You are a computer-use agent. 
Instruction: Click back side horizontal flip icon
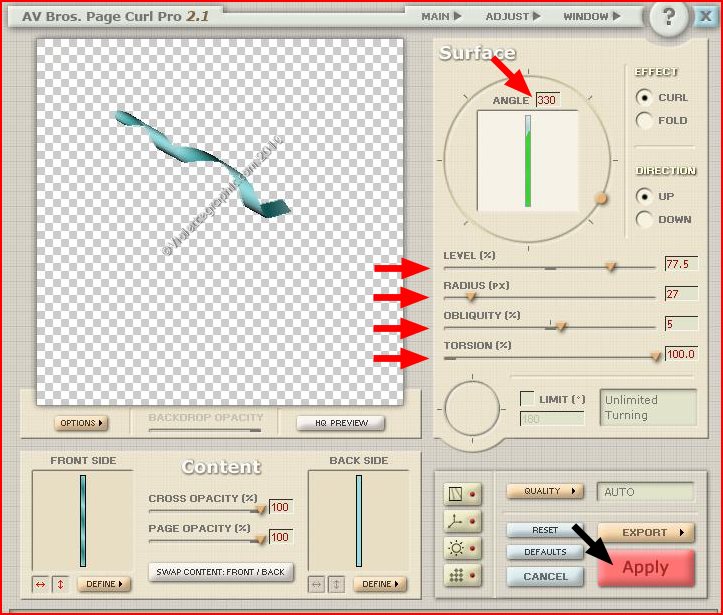point(317,584)
